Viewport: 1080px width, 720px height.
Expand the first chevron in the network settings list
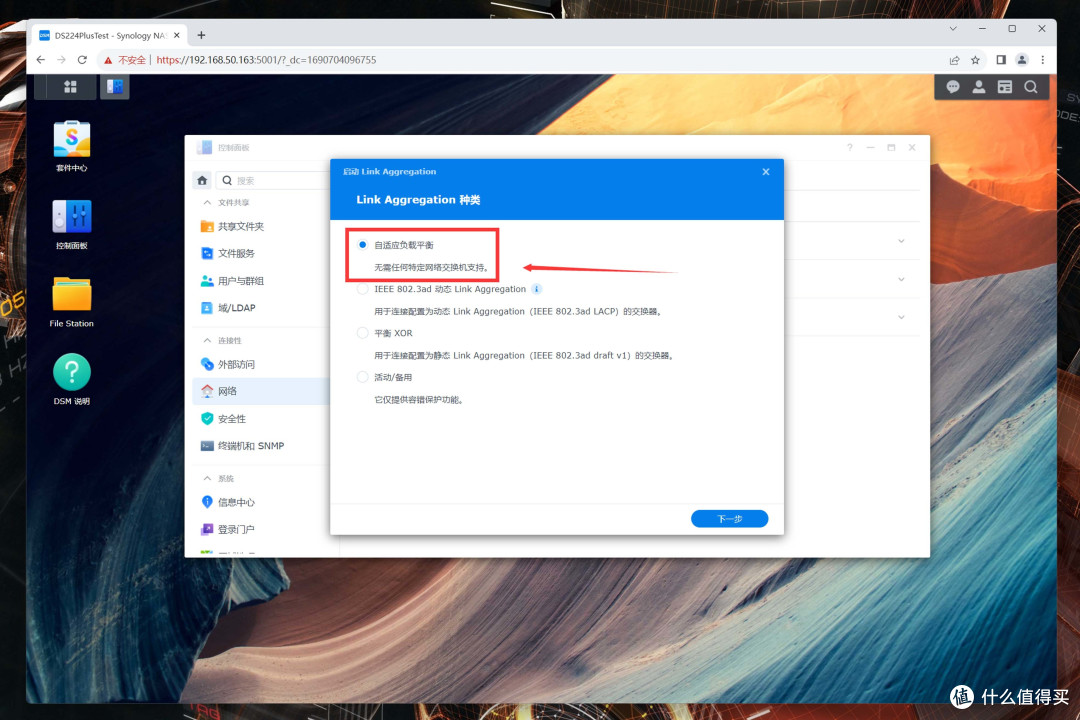coord(901,240)
